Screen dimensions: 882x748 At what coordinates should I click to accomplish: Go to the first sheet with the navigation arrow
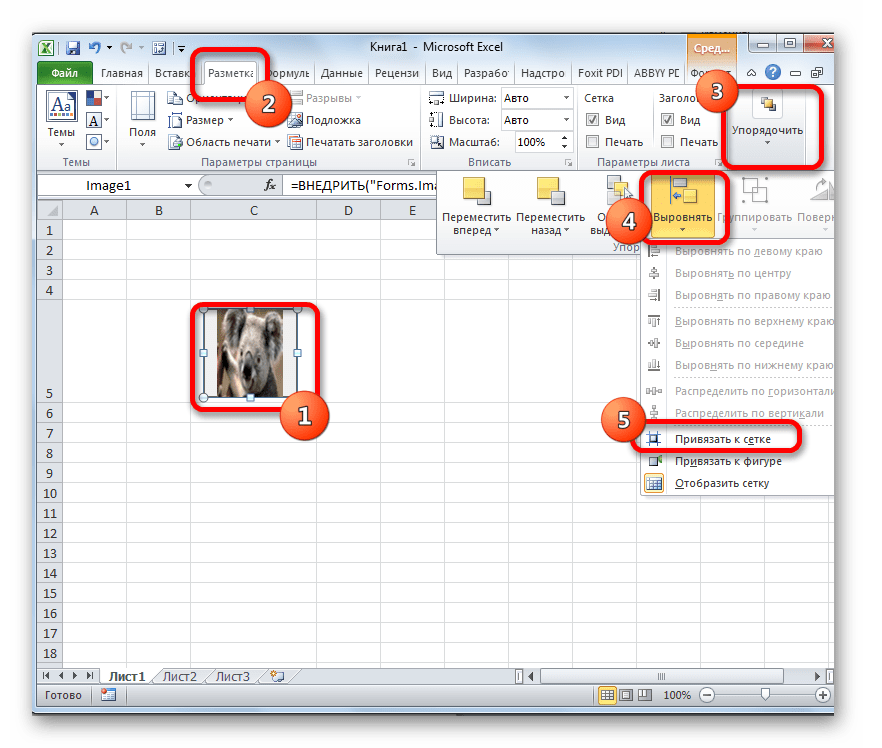click(x=46, y=675)
